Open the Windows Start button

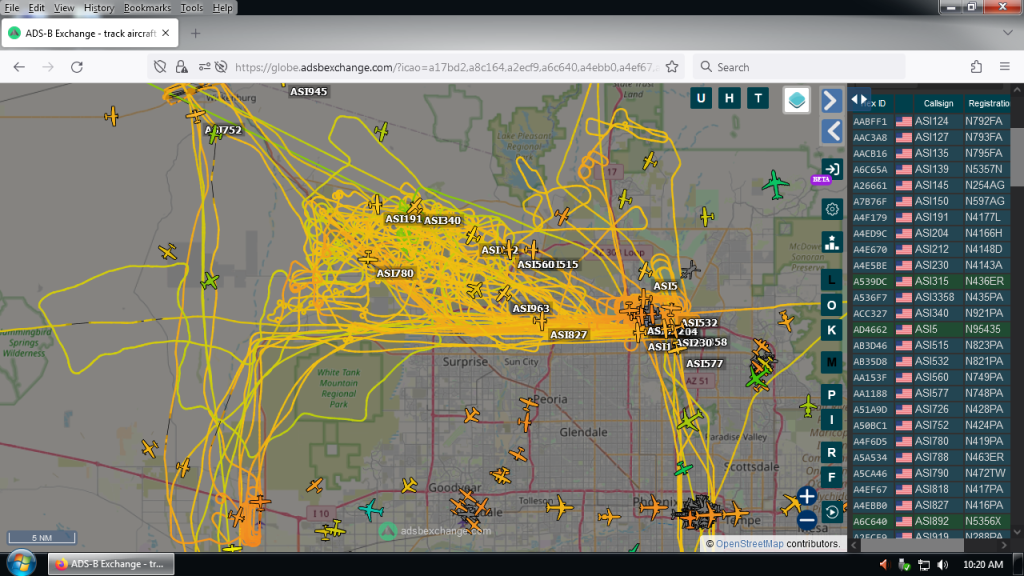pyautogui.click(x=21, y=564)
